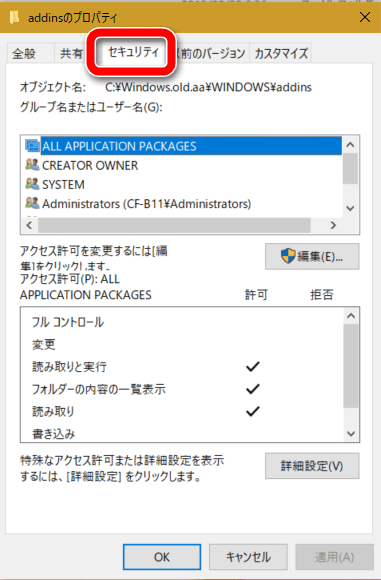Open 詳細設定(V) advanced settings
Viewport: 381px width, 580px height.
coord(312,466)
